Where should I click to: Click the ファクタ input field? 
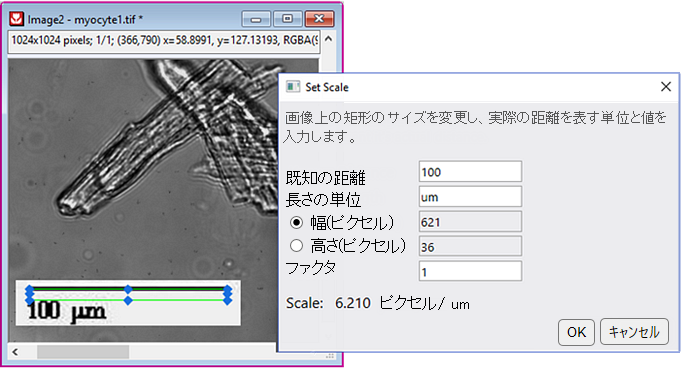point(470,272)
